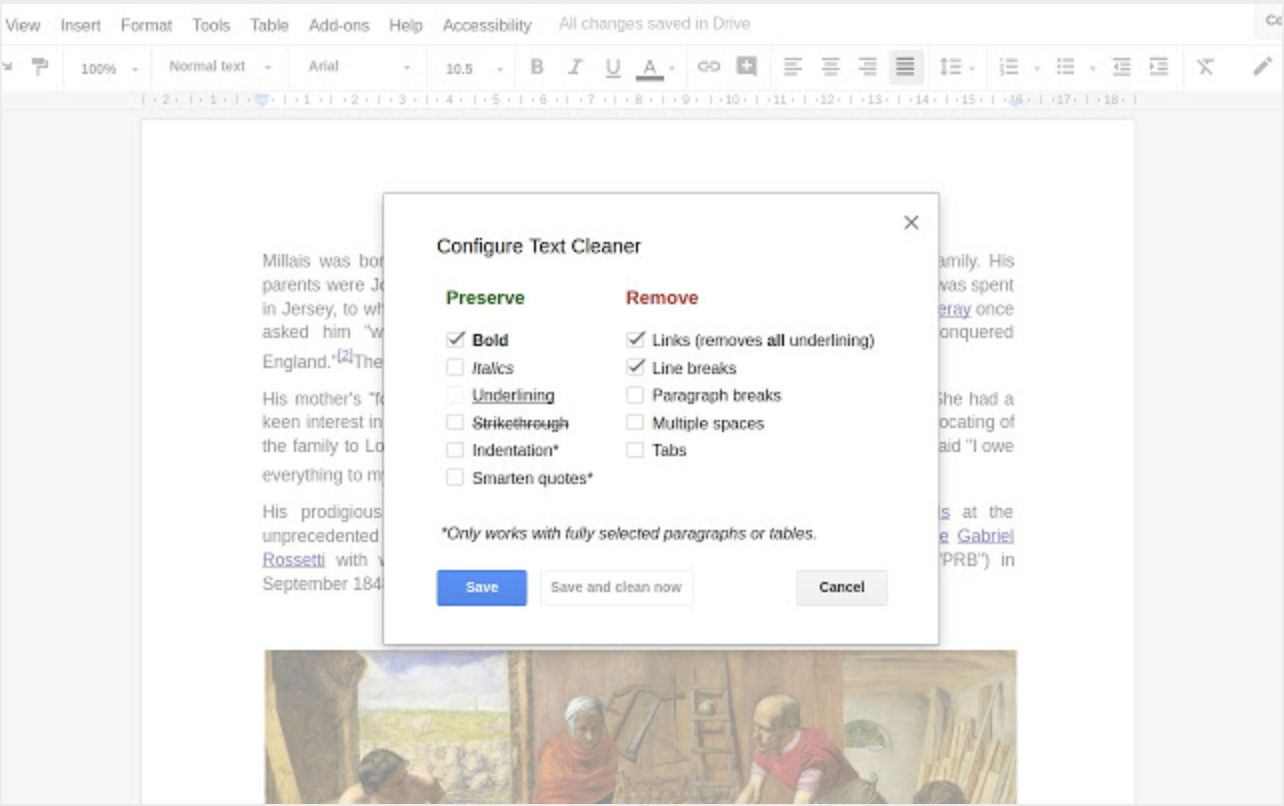1284x806 pixels.
Task: Disable the Line breaks removal option
Action: click(635, 367)
